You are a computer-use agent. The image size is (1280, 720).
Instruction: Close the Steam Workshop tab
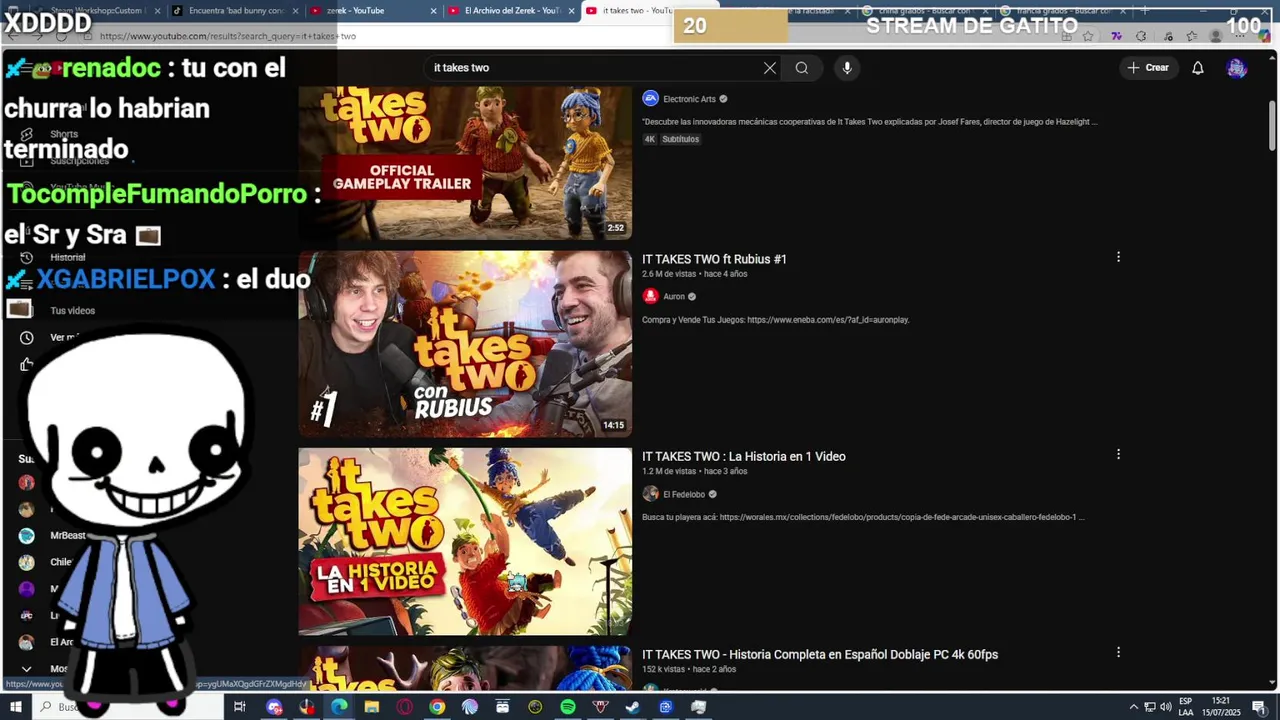(x=157, y=11)
